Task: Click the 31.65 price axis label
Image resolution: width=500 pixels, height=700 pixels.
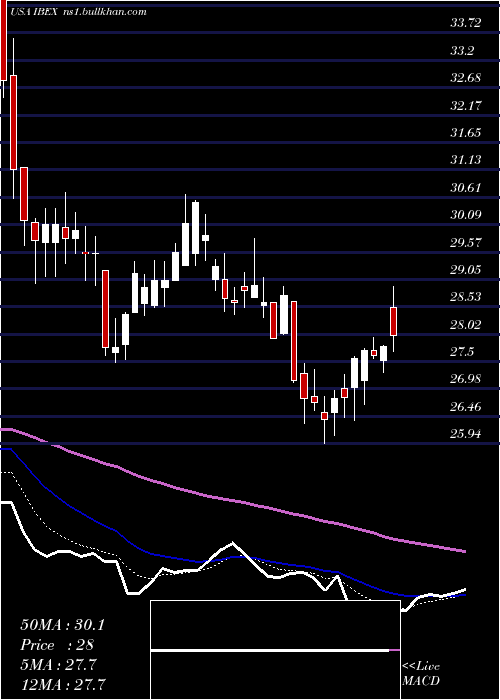Action: point(466,133)
